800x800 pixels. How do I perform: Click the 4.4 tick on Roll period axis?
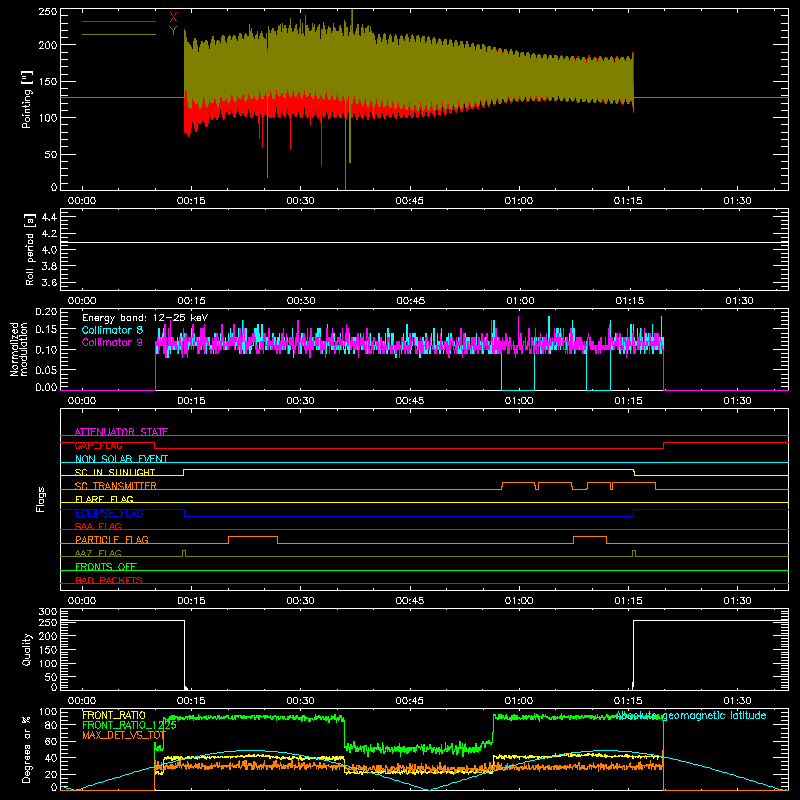[x=49, y=217]
